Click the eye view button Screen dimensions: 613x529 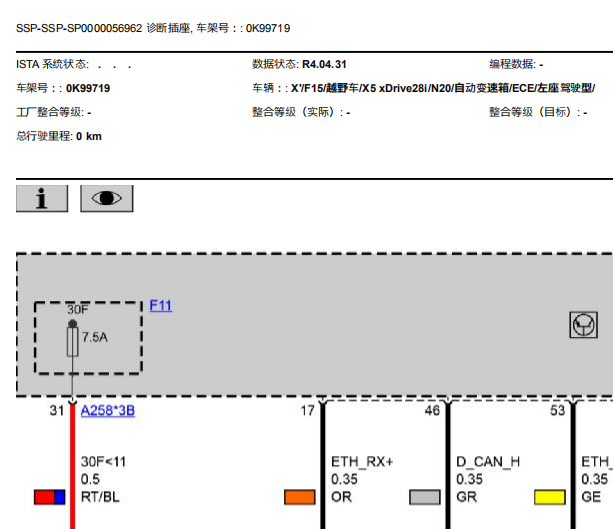107,199
